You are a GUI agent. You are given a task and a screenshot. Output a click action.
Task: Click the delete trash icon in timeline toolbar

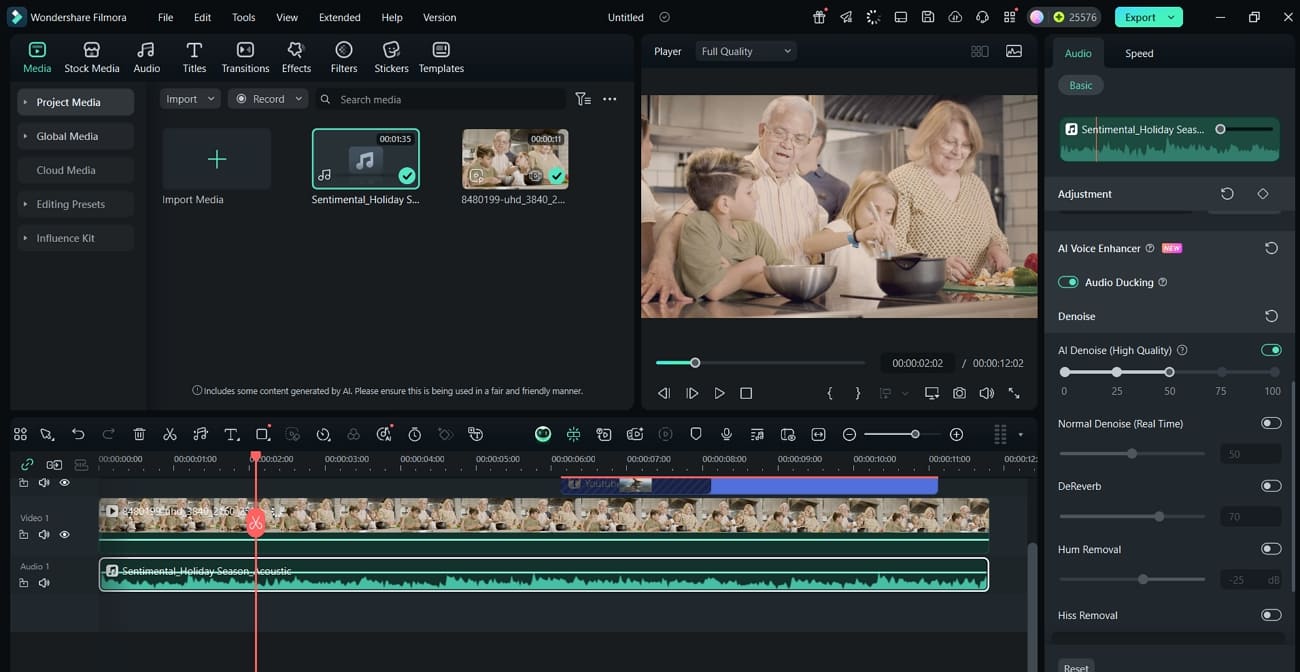(x=139, y=434)
